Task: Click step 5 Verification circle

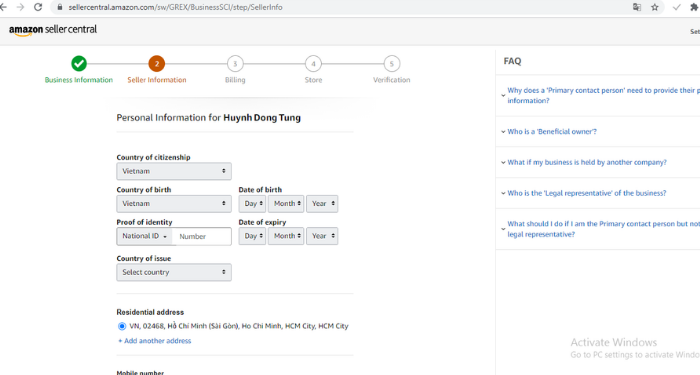Action: pyautogui.click(x=392, y=64)
